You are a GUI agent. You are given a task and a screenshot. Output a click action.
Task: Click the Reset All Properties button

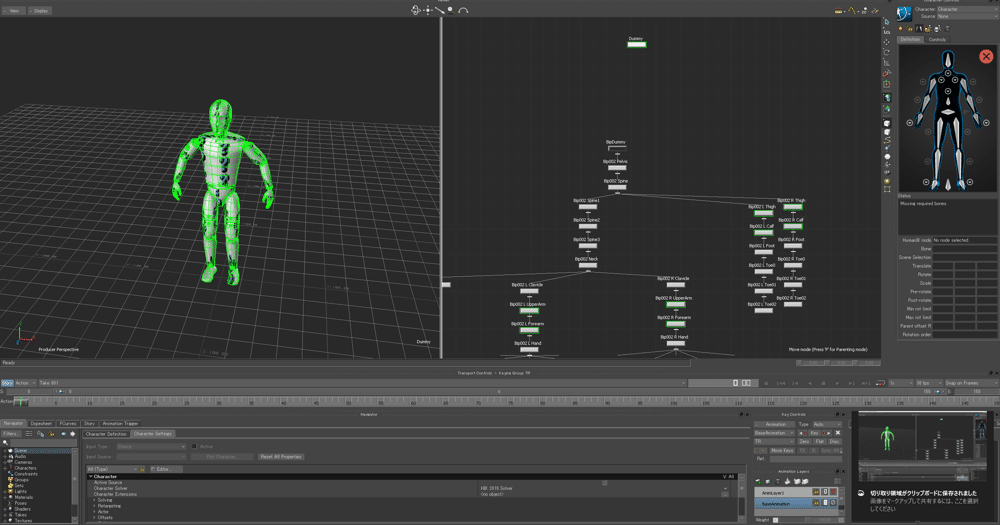281,457
